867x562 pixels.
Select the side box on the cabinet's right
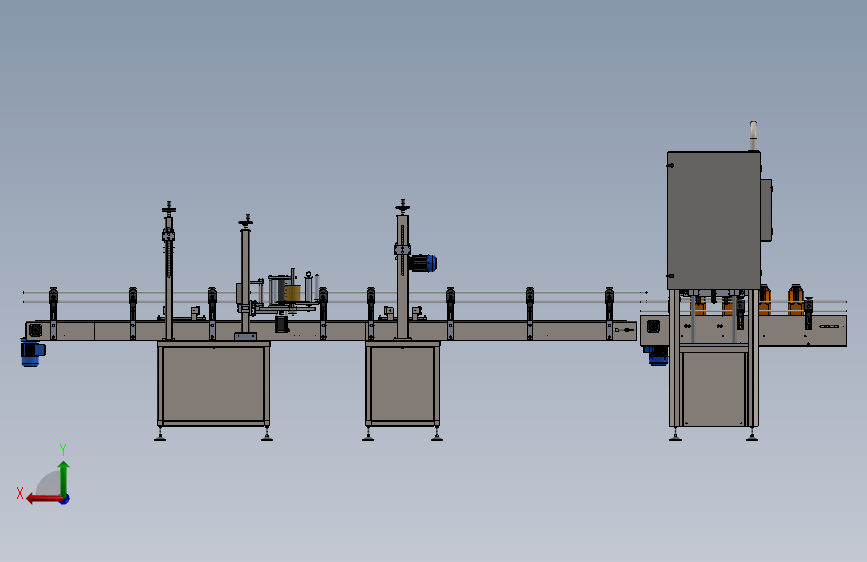766,210
